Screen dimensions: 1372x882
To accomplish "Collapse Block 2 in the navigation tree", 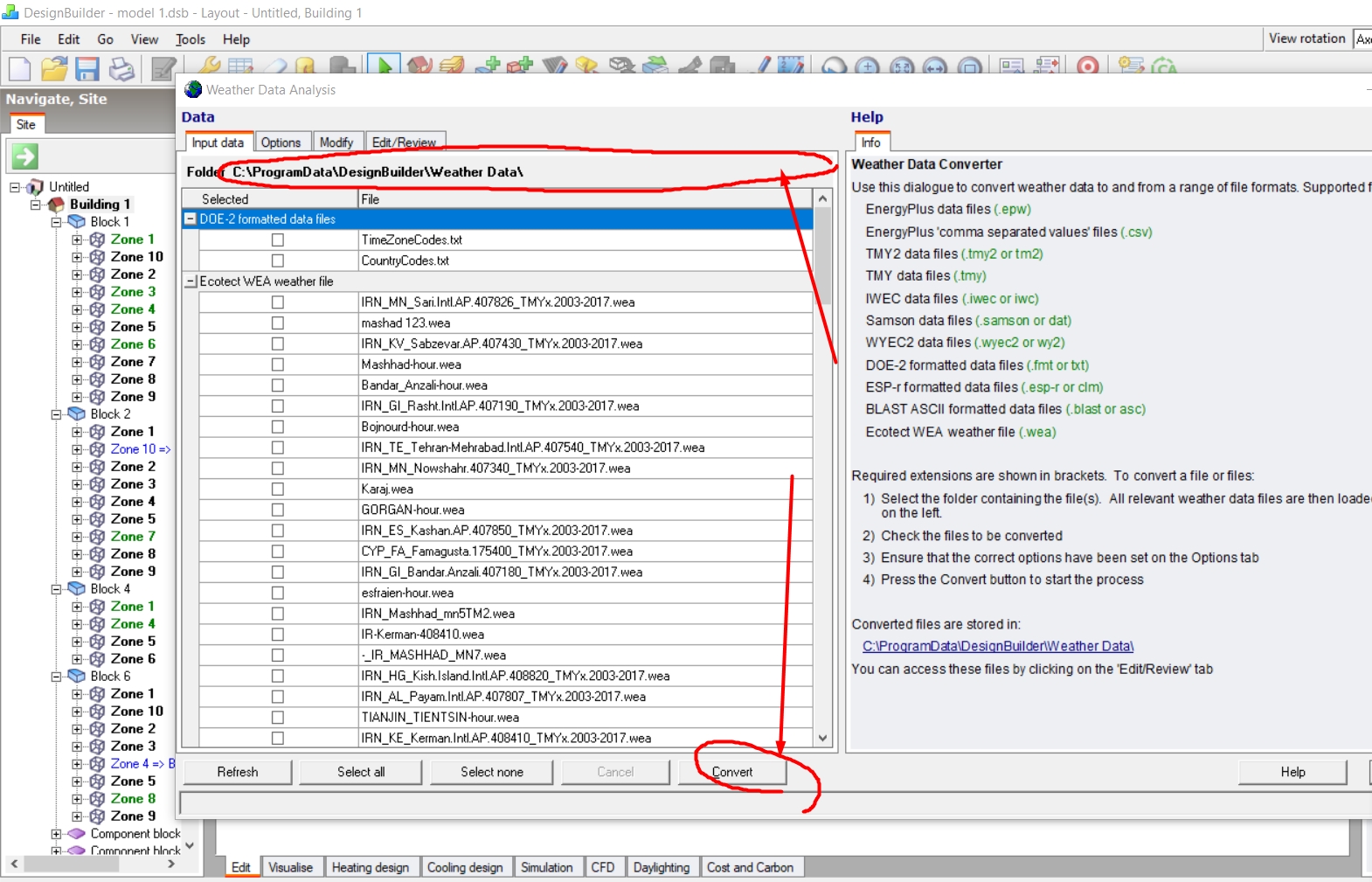I will click(x=56, y=414).
